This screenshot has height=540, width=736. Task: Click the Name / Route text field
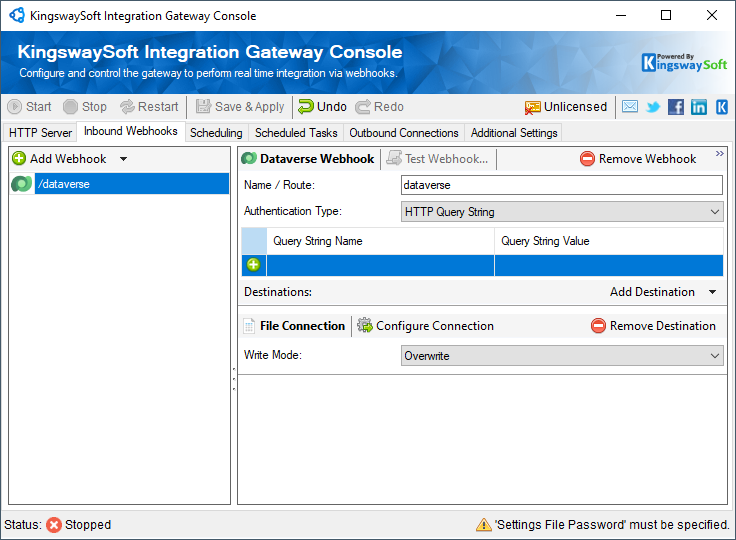click(x=561, y=185)
